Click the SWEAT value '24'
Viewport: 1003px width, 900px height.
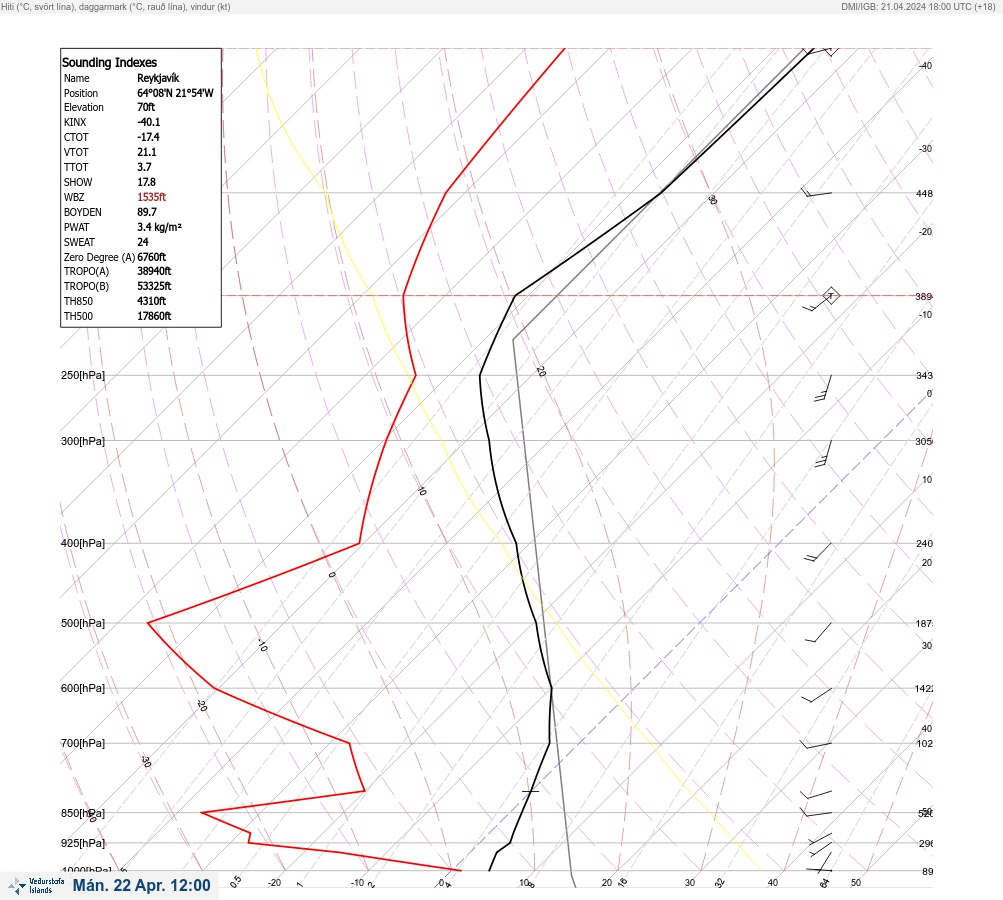click(143, 242)
